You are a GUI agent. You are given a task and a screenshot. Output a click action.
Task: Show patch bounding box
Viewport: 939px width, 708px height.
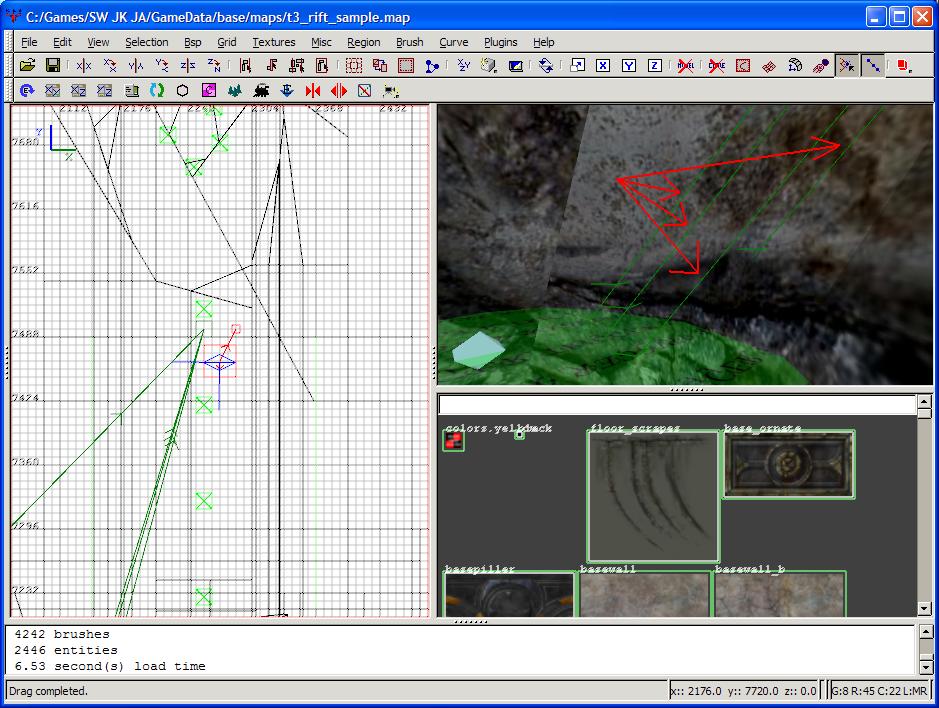743,65
